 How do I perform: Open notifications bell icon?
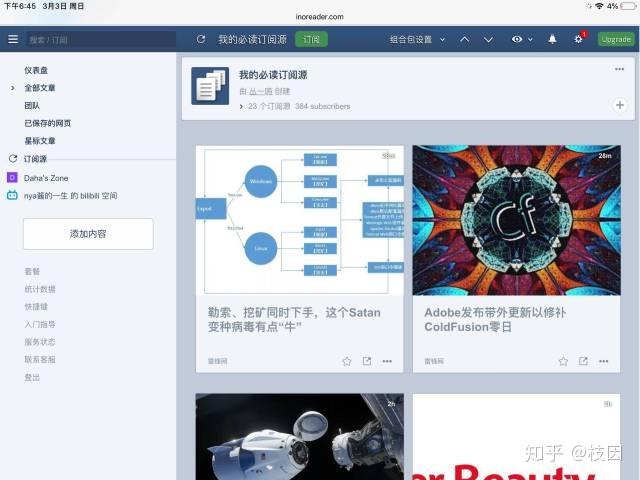(552, 39)
